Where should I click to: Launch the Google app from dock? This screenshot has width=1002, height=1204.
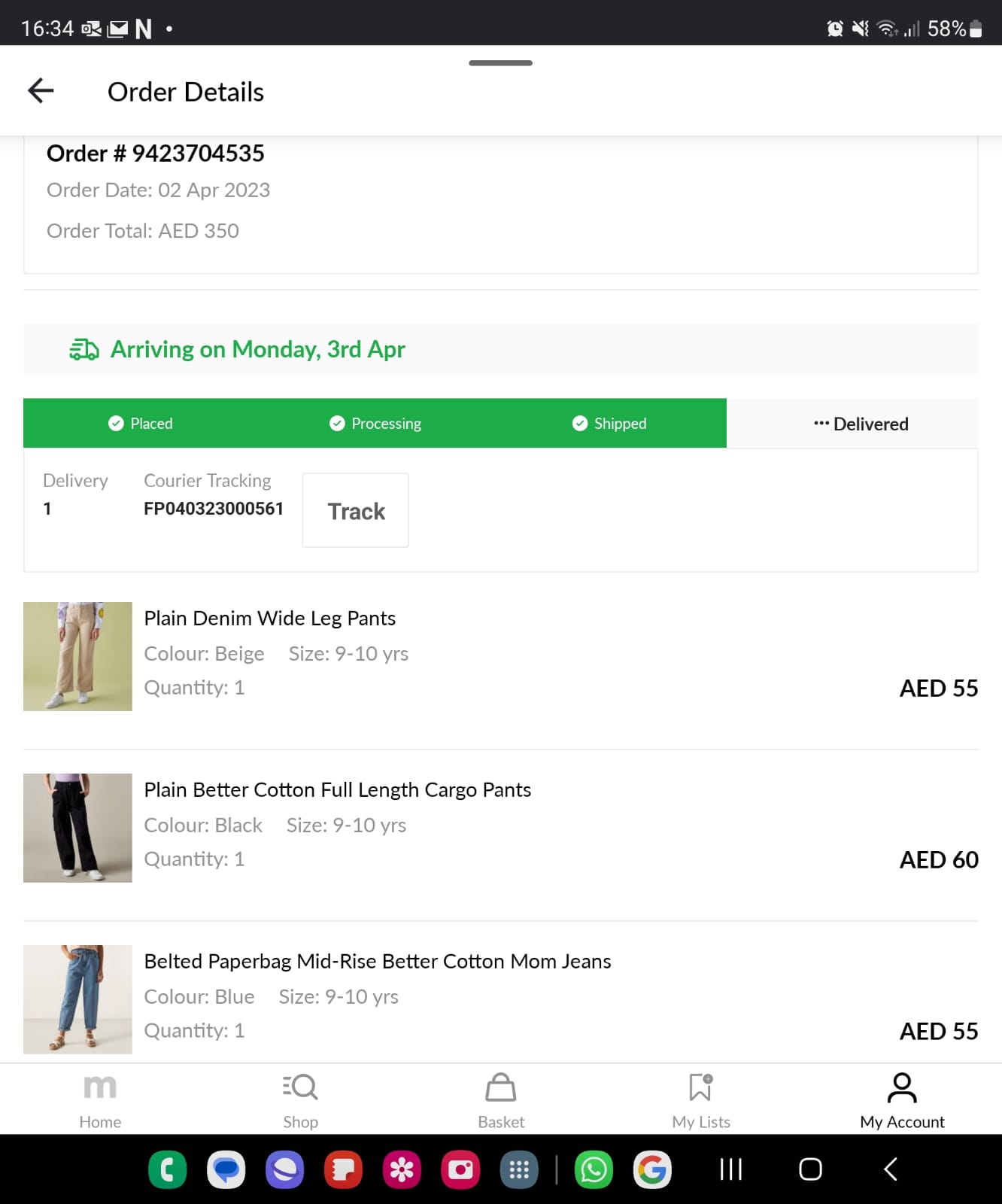coord(652,1169)
